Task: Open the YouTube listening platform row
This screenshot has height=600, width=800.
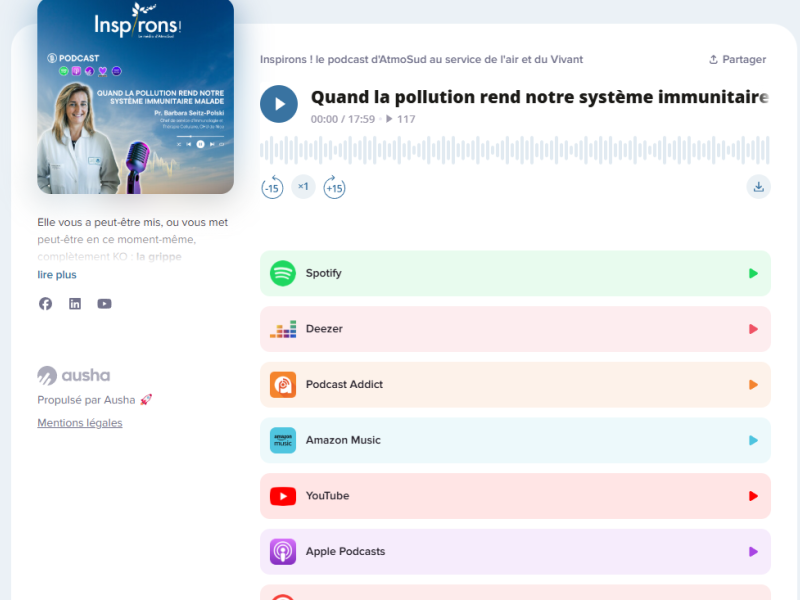Action: coord(515,496)
